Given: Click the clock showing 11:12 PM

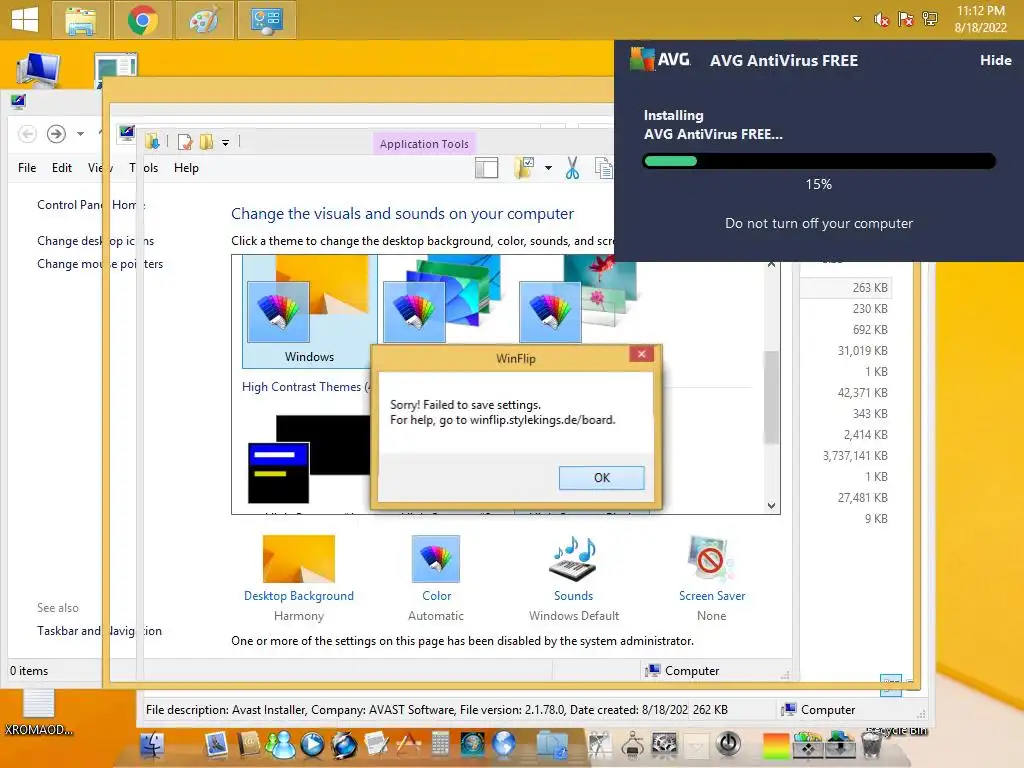Looking at the screenshot, I should [980, 11].
